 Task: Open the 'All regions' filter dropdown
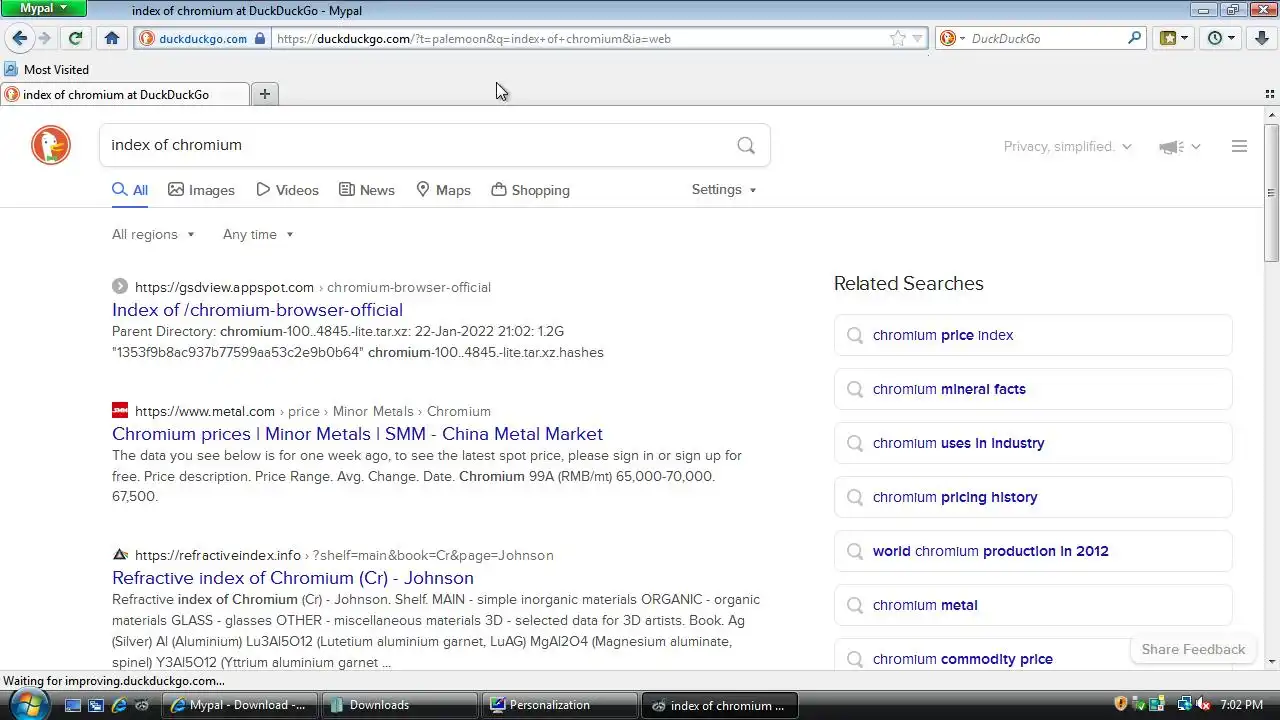[153, 234]
